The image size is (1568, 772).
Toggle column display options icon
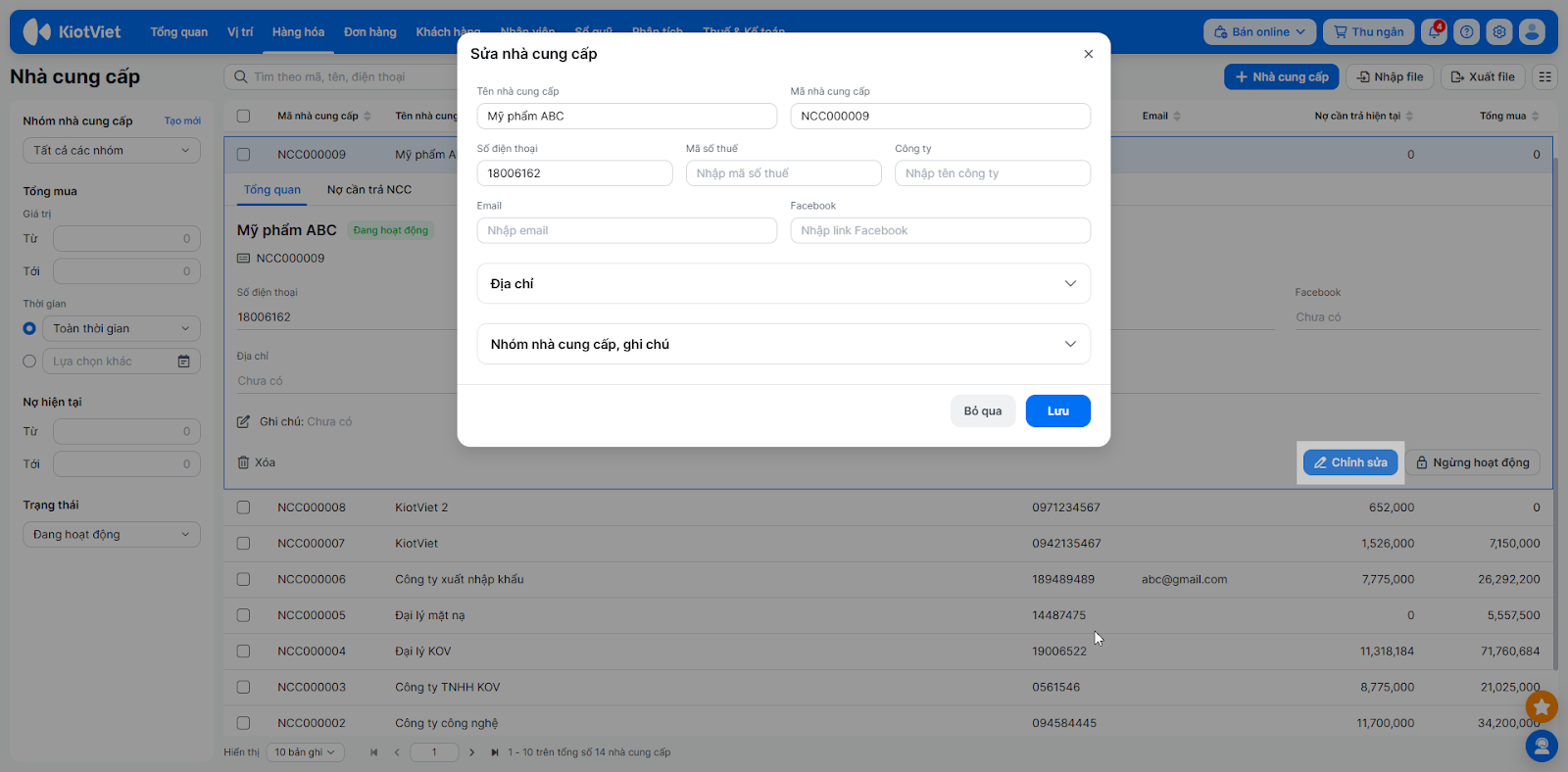click(x=1545, y=76)
